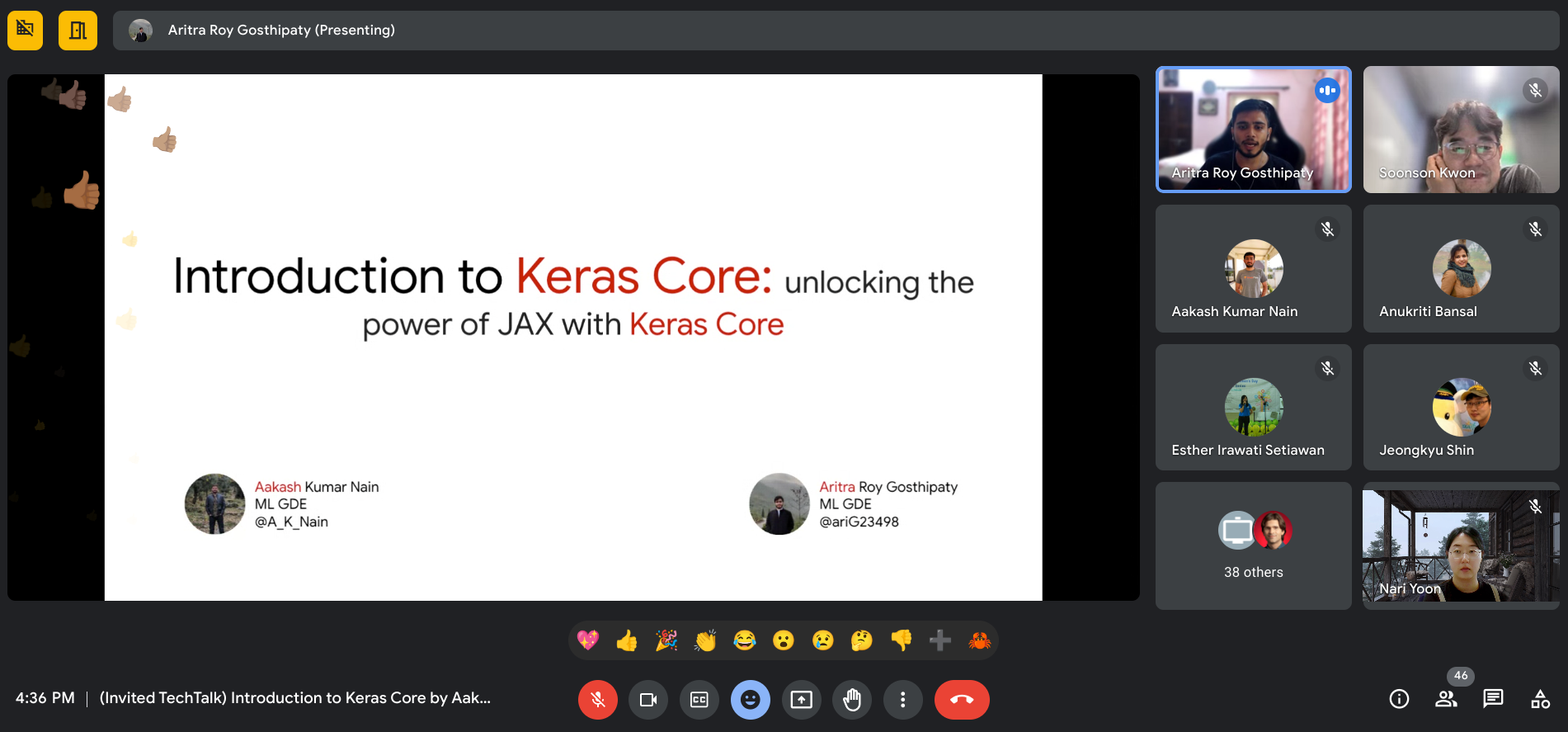1568x732 pixels.
Task: Select Jeongkyu Shin's participant tile
Action: 1461,408
